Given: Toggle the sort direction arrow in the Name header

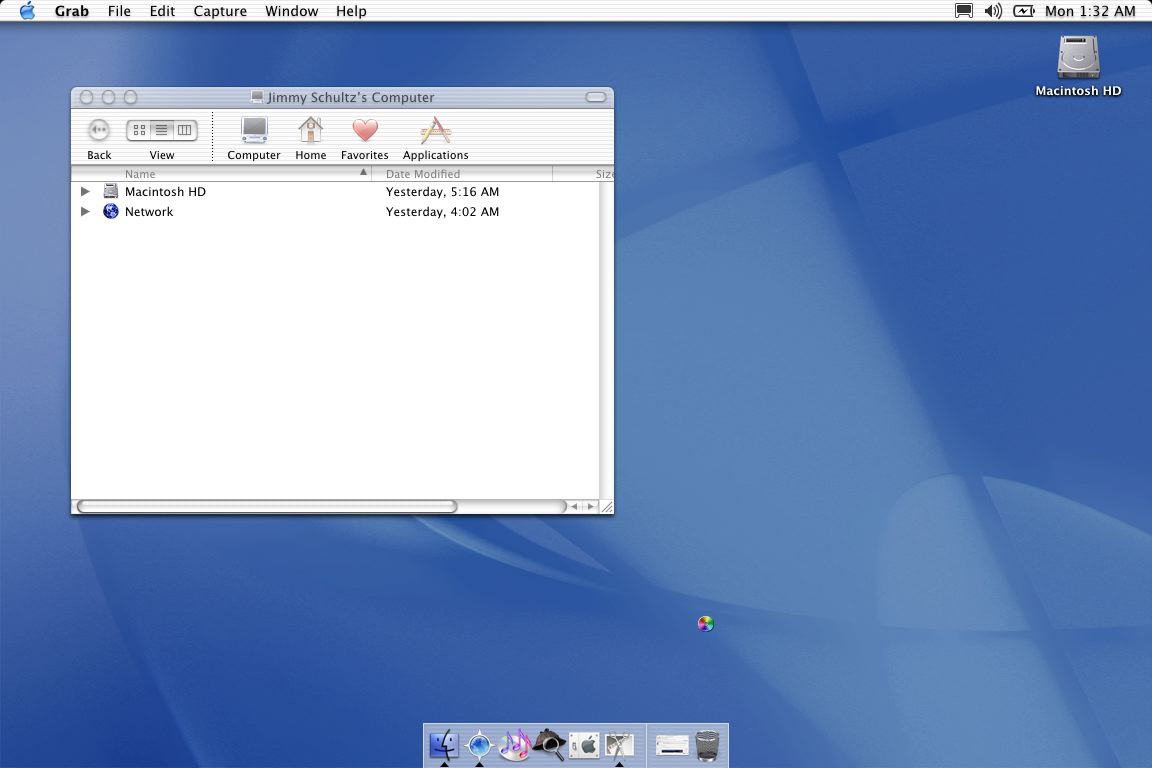Looking at the screenshot, I should click(363, 173).
